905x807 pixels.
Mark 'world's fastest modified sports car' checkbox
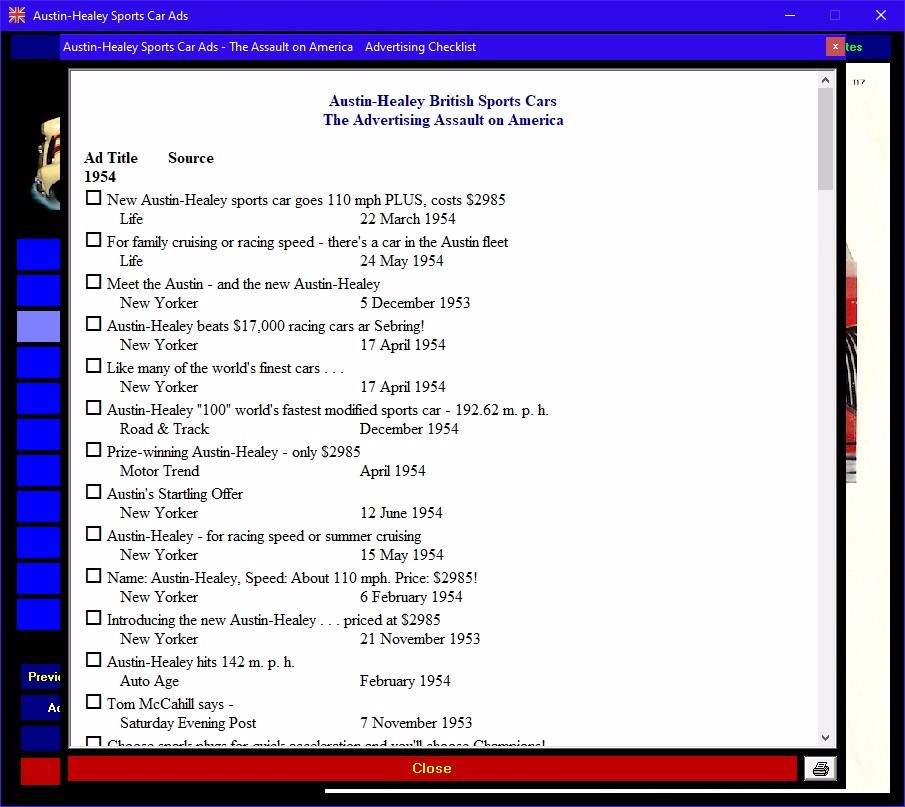(93, 408)
